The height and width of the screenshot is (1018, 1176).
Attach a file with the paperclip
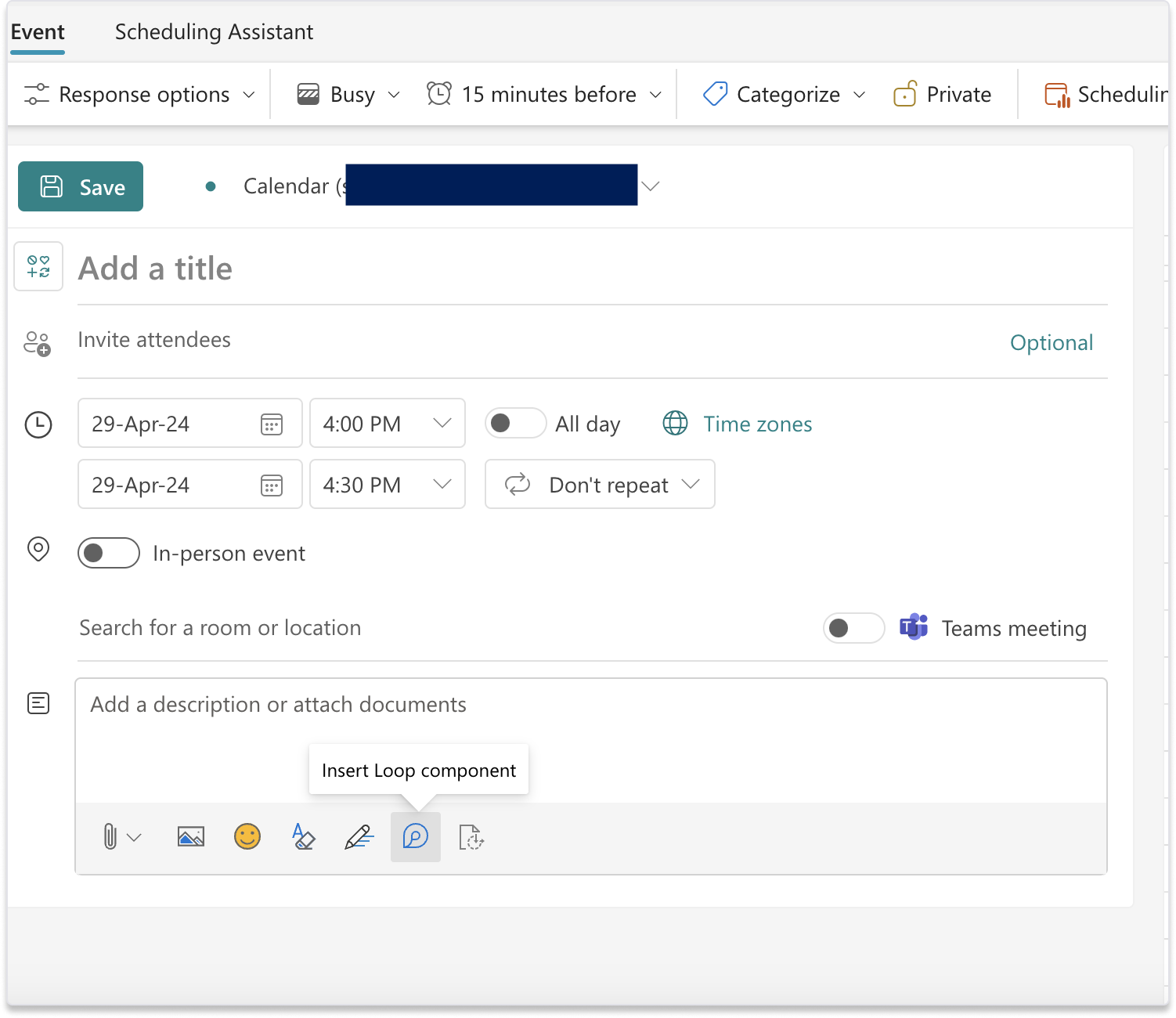point(110,837)
